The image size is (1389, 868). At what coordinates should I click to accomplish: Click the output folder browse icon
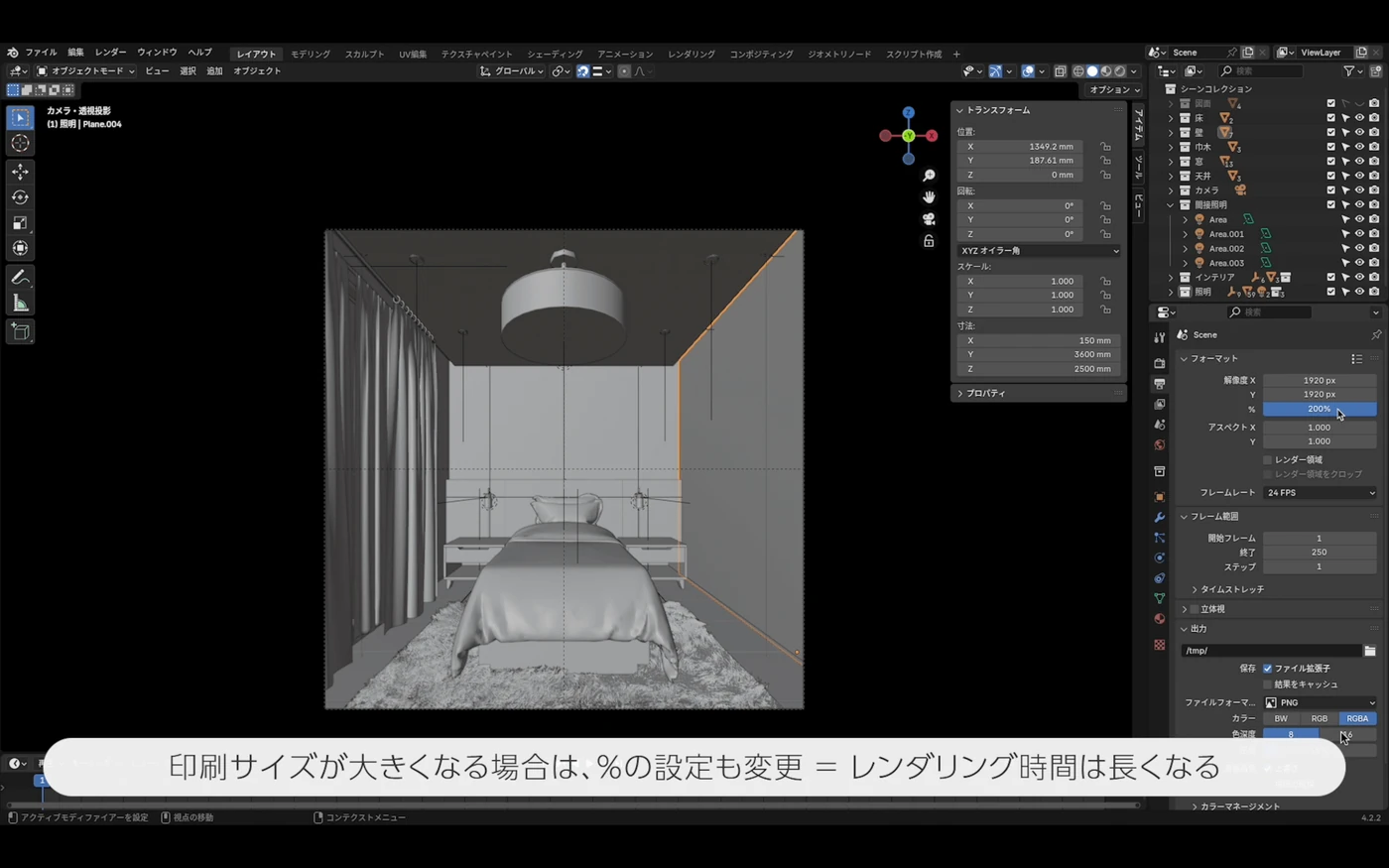tap(1370, 651)
